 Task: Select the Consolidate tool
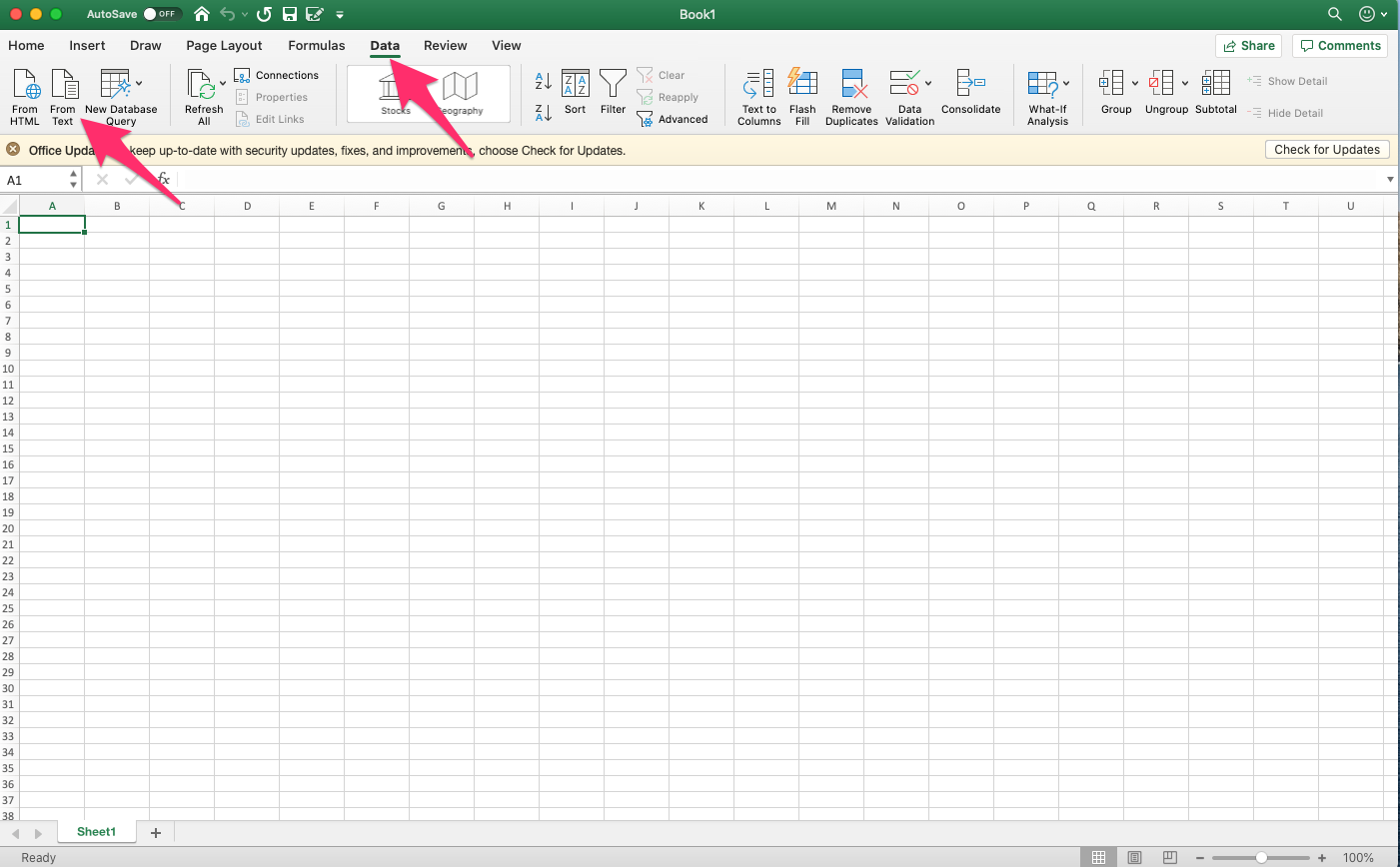(970, 95)
